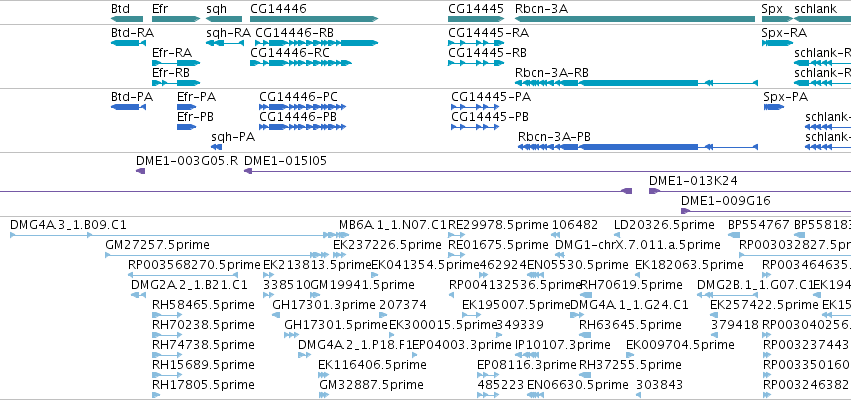Select the 'MB6A.1_1.N07.C1' EST label
This screenshot has width=851, height=400.
pyautogui.click(x=392, y=226)
